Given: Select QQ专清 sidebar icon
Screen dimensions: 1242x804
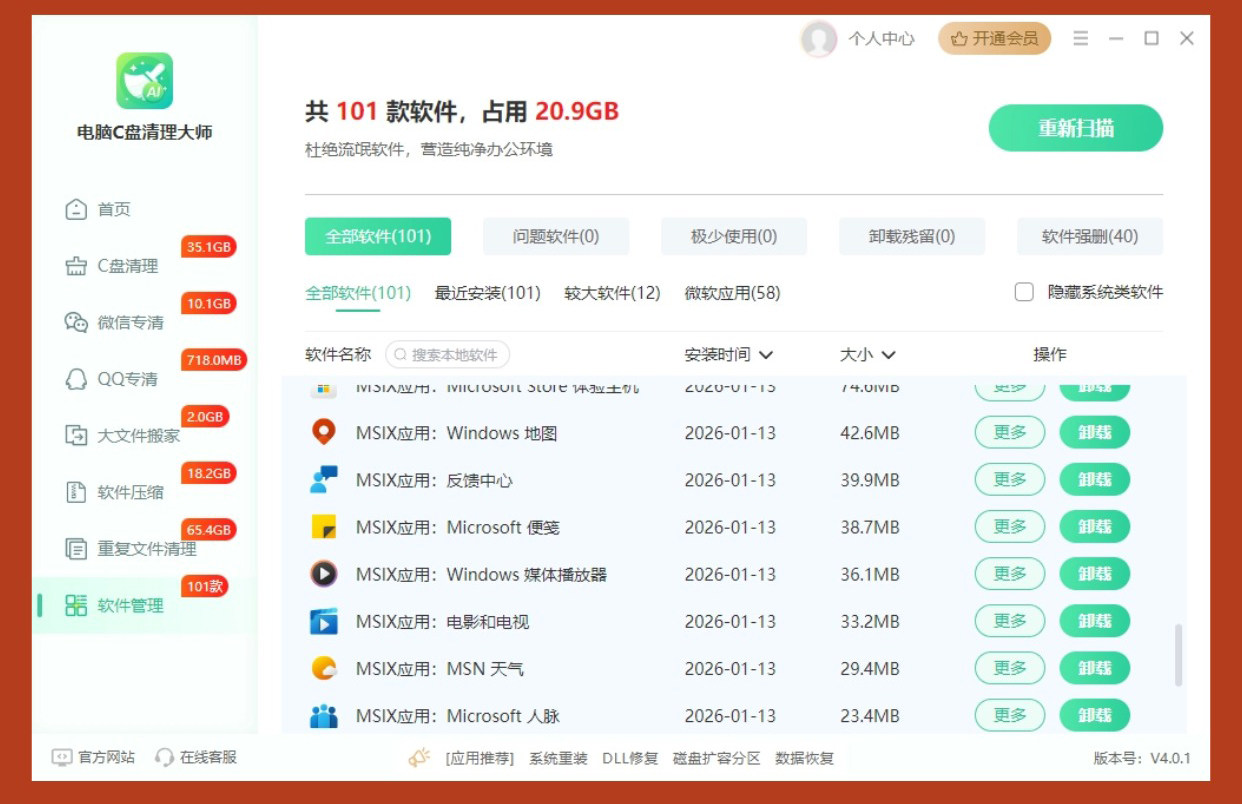Looking at the screenshot, I should point(76,379).
